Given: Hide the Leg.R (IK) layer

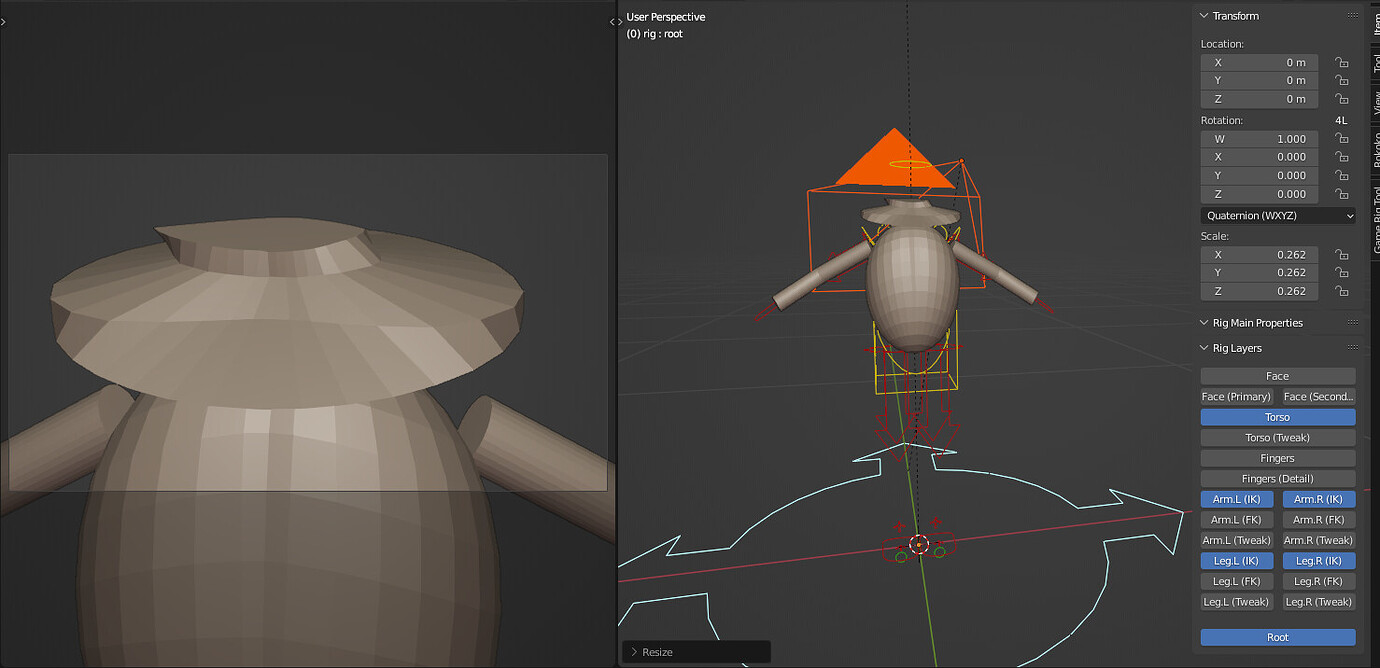Looking at the screenshot, I should (1319, 561).
